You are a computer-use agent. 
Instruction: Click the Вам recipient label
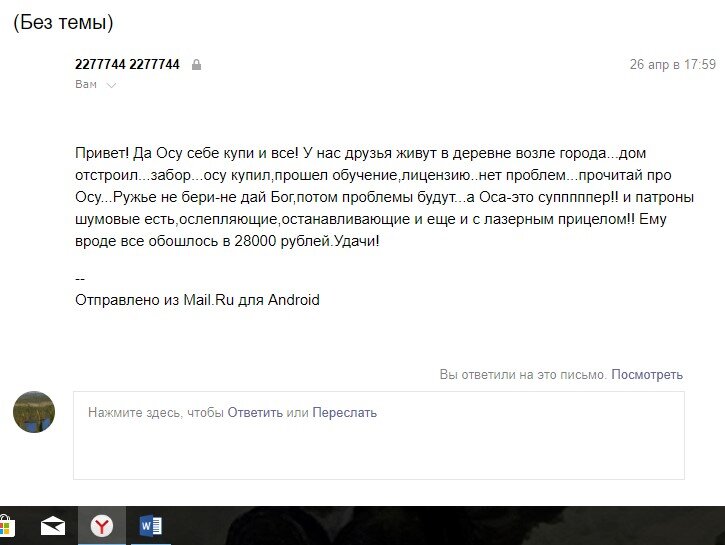tap(86, 84)
